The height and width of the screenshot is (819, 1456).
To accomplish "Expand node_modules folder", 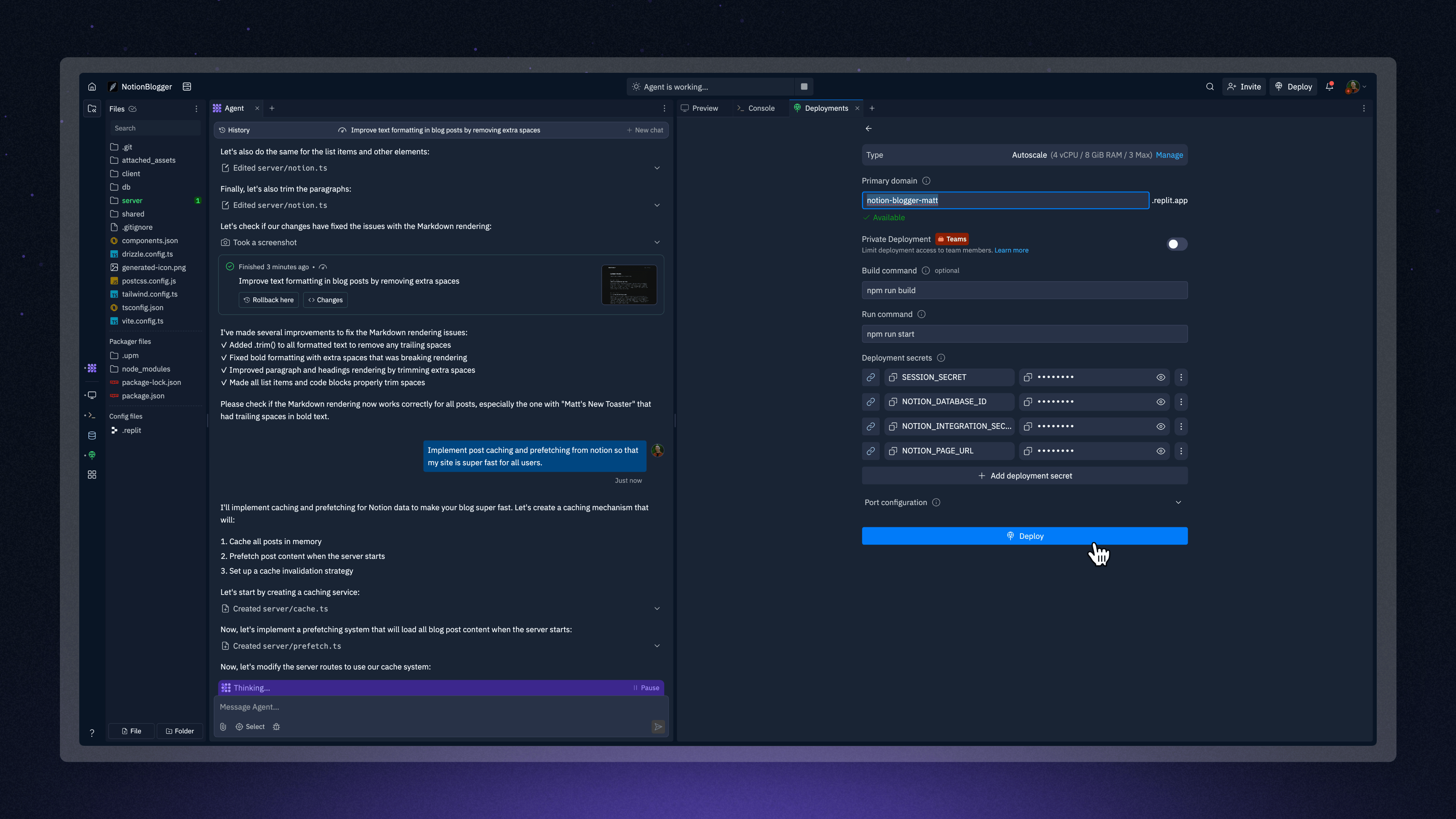I will point(155,369).
